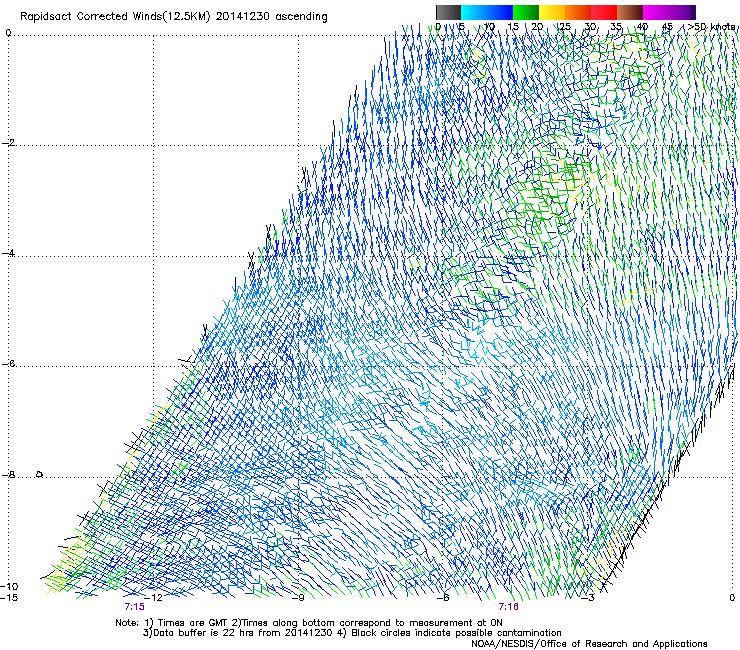Image resolution: width=740 pixels, height=650 pixels.
Task: Click the gray 0-5 knots legend swatch
Action: click(x=448, y=12)
